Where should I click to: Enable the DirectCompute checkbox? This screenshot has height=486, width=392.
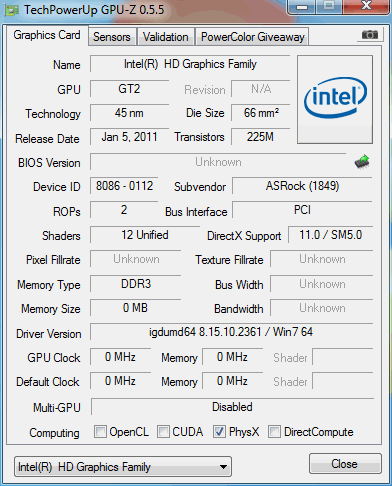[274, 431]
